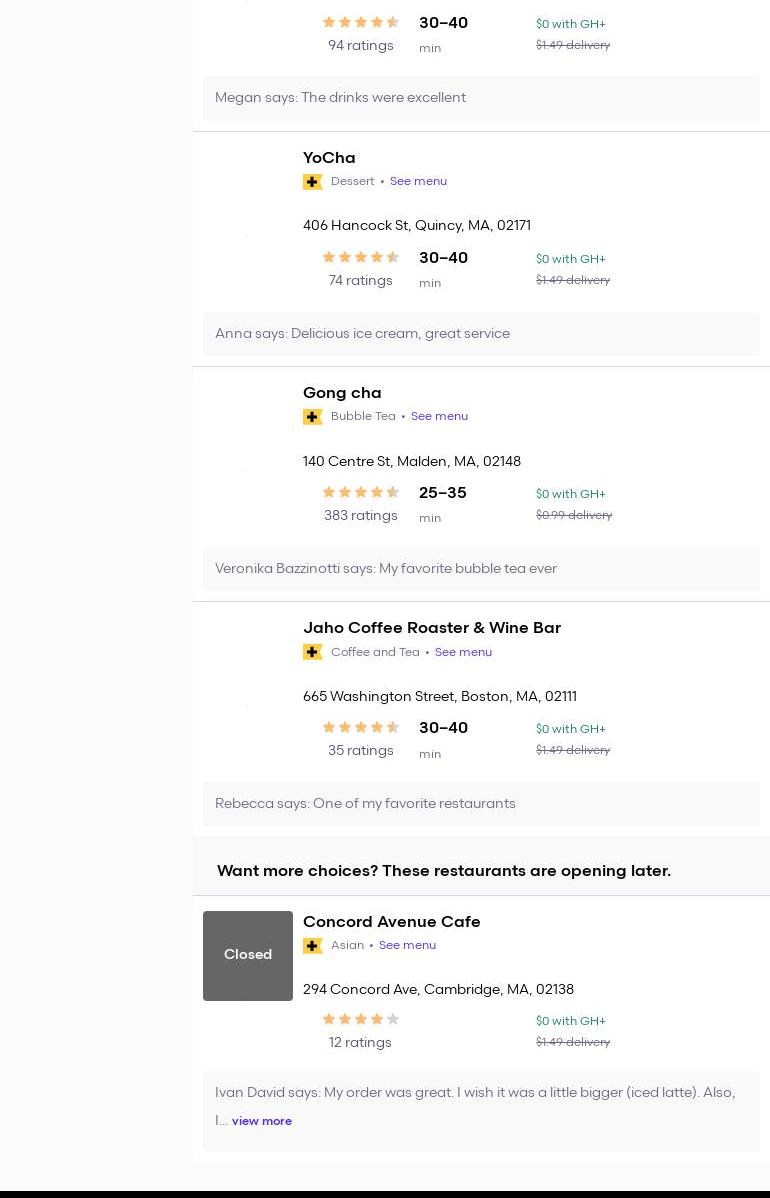
Task: View menu for Jaho Coffee Roaster & Wine Bar
Action: pyautogui.click(x=463, y=652)
